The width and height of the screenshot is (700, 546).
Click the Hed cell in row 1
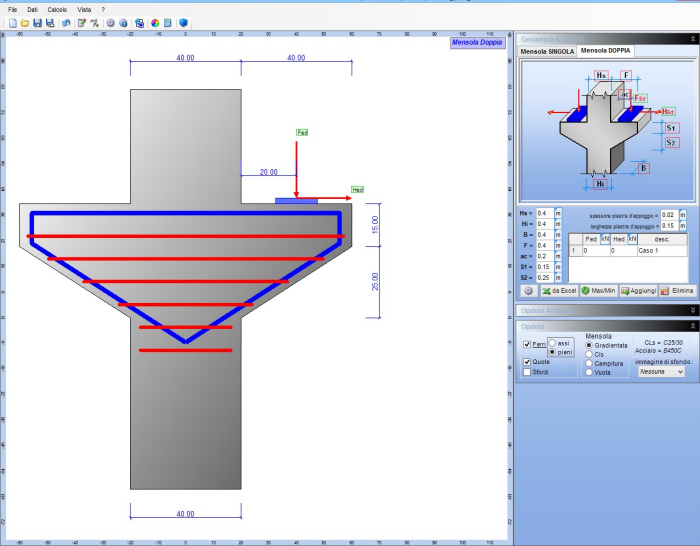tap(624, 250)
